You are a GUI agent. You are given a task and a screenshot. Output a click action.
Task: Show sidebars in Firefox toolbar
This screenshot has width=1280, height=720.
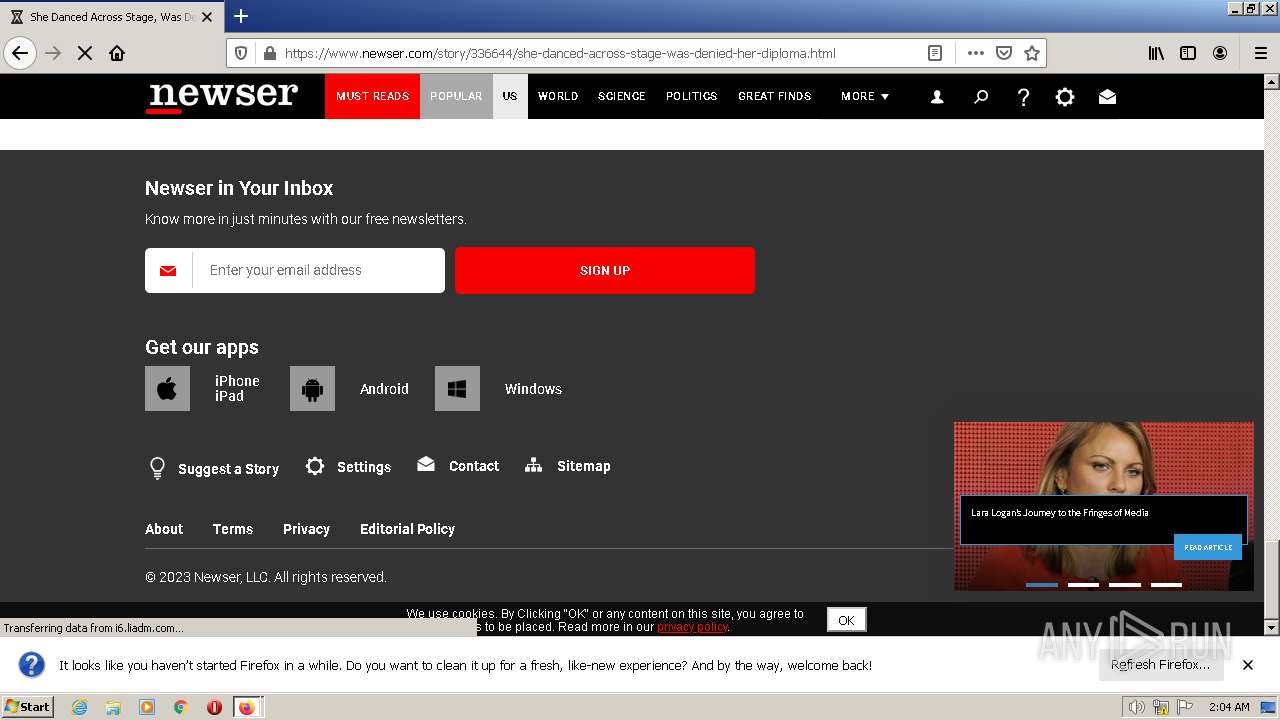[x=1188, y=53]
